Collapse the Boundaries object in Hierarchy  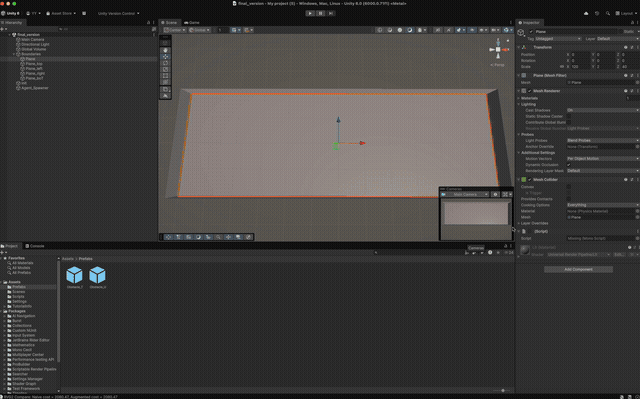pos(14,54)
